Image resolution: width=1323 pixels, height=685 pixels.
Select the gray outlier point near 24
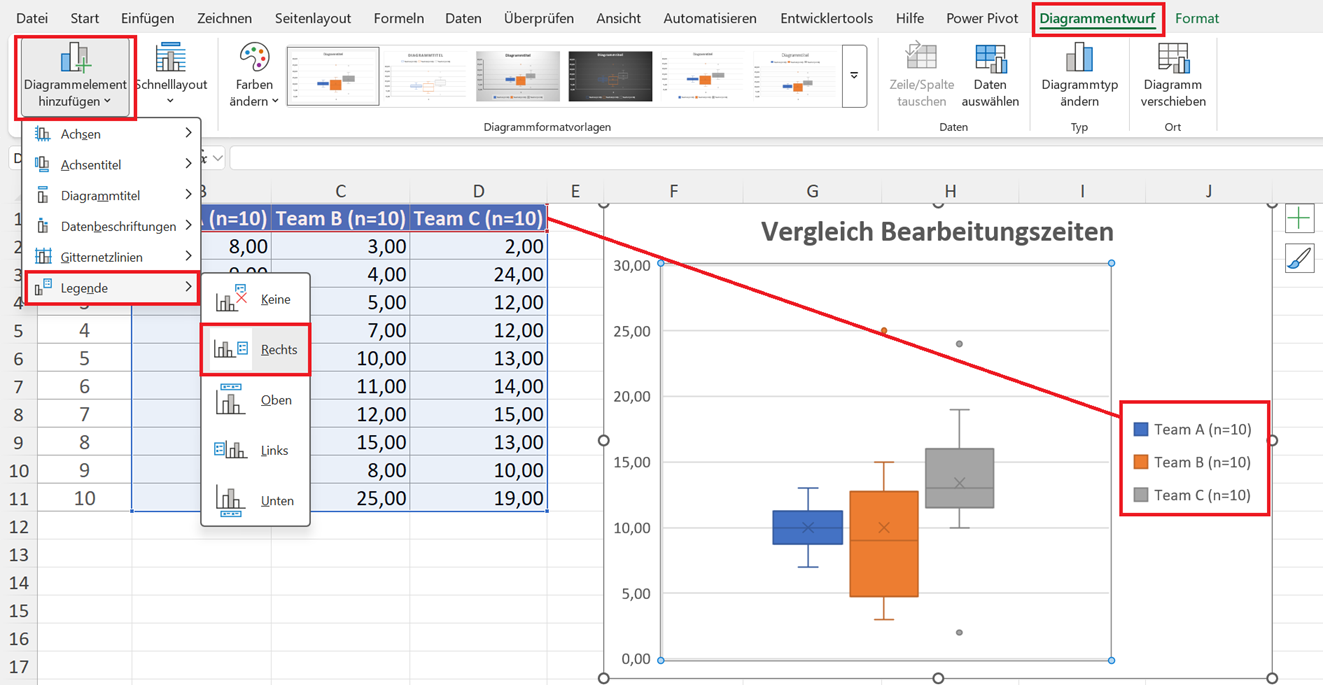(959, 344)
